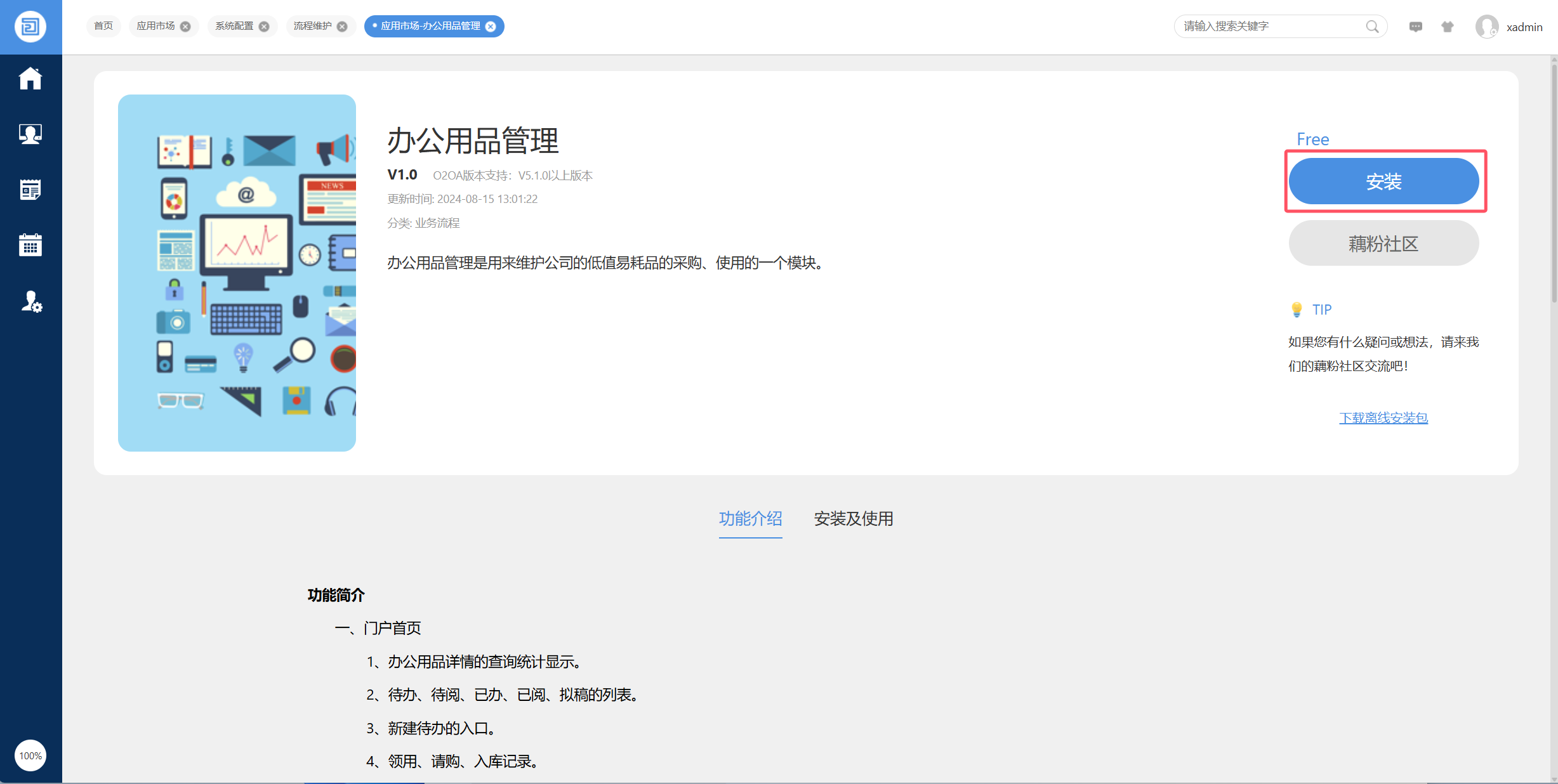This screenshot has height=784, width=1558.
Task: Click the 100% zoom indicator at bottom-left
Action: point(30,755)
